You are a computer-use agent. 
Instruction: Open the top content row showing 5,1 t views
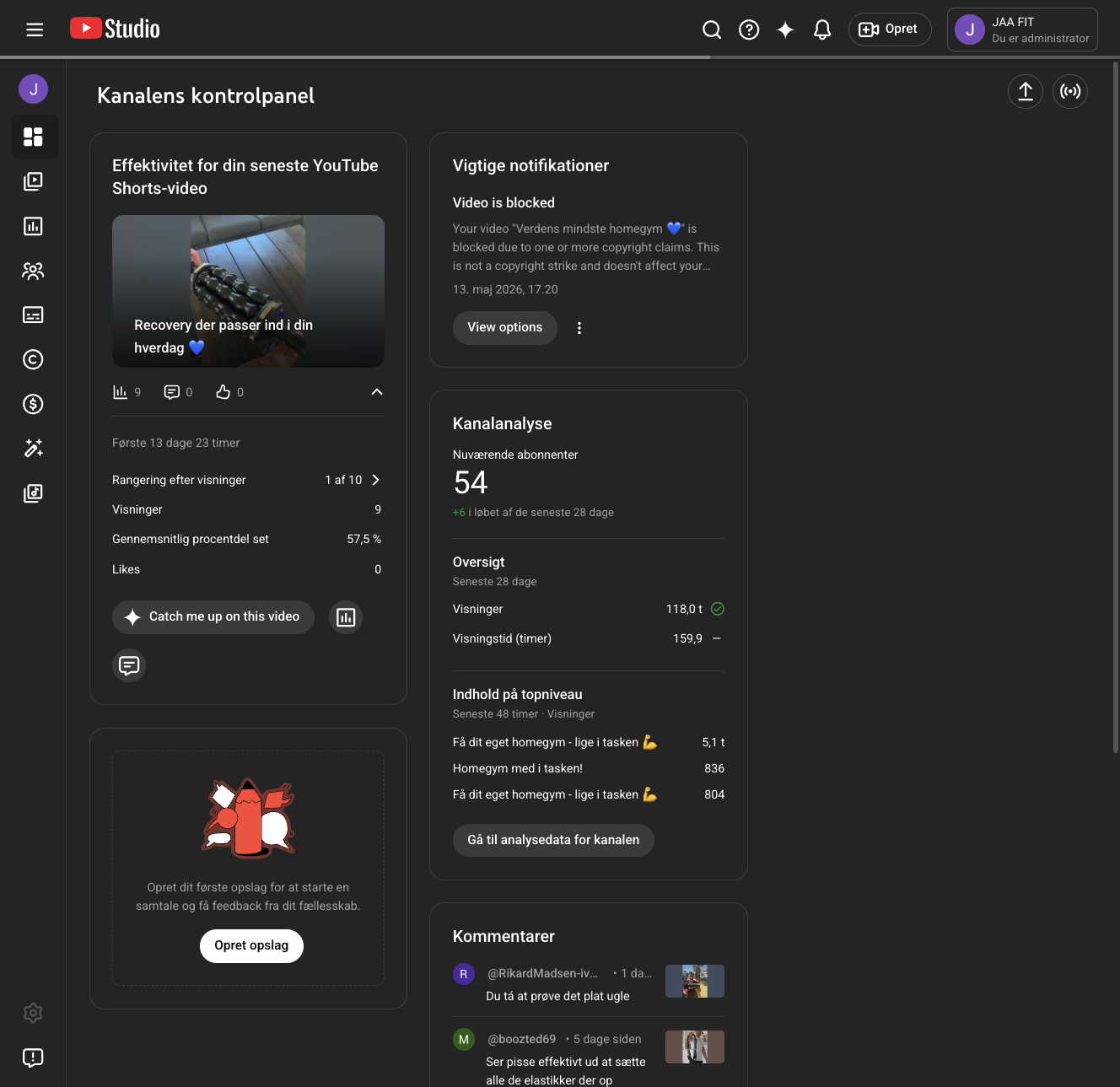(x=589, y=742)
